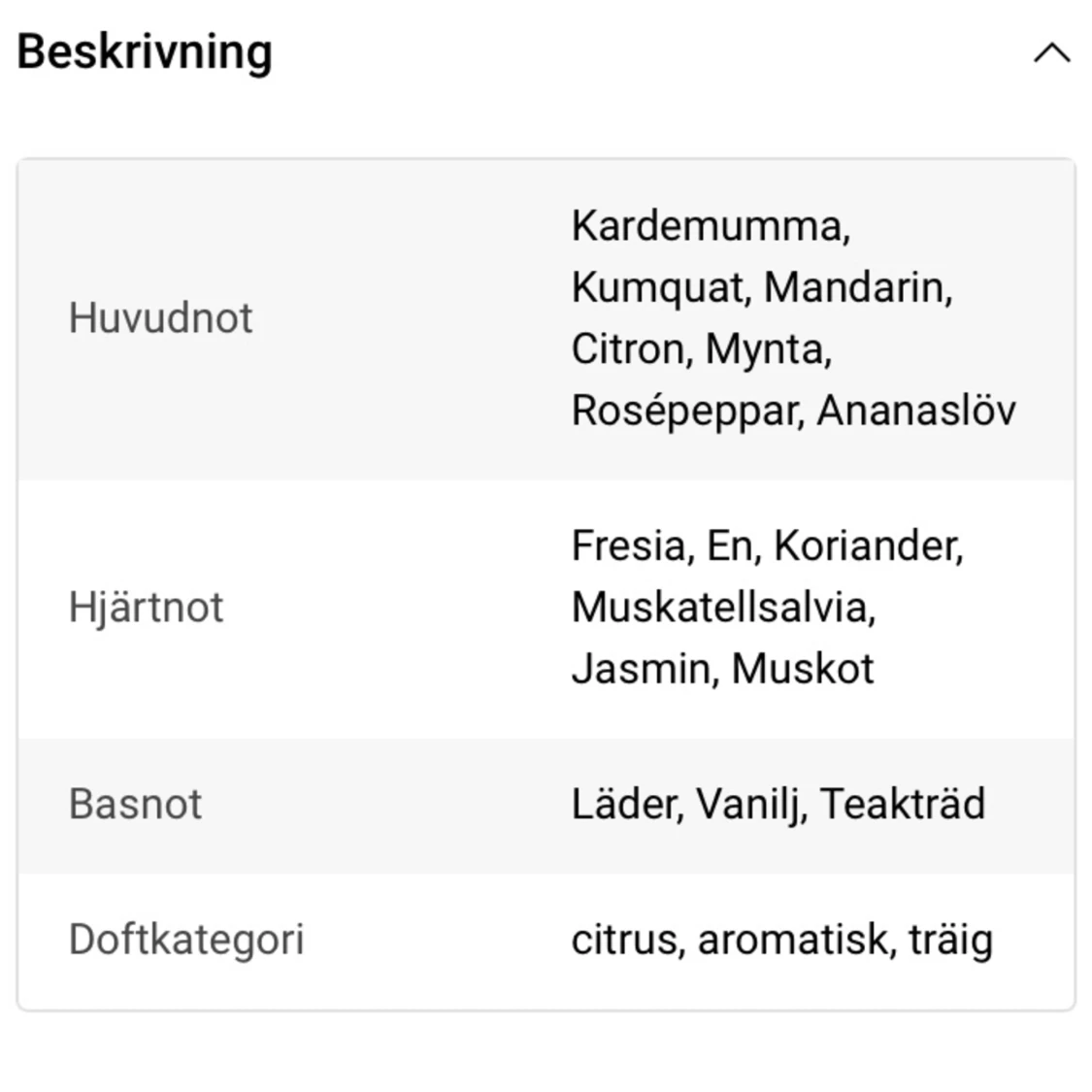Click the Muskot note text

(803, 669)
